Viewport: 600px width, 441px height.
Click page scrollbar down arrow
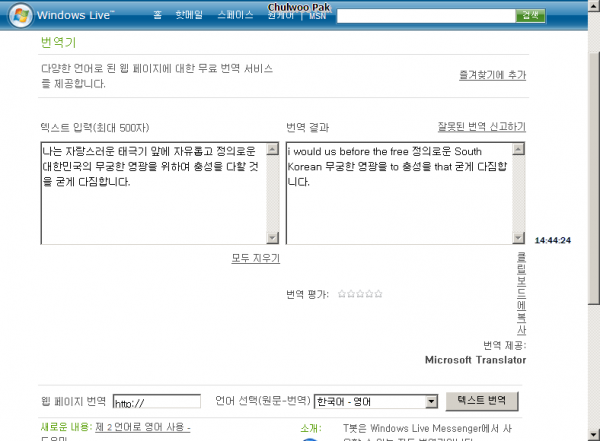(594, 435)
